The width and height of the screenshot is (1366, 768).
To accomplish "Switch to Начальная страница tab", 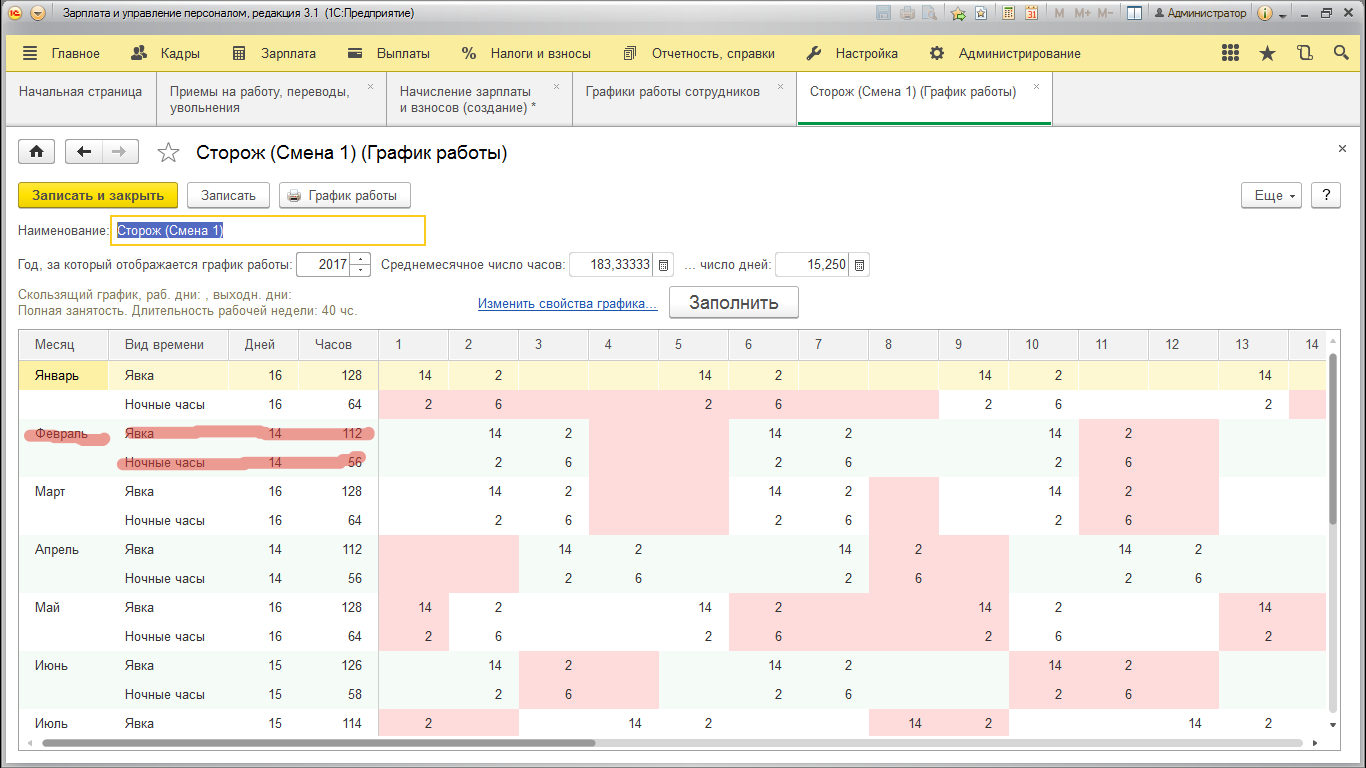I will [x=80, y=92].
